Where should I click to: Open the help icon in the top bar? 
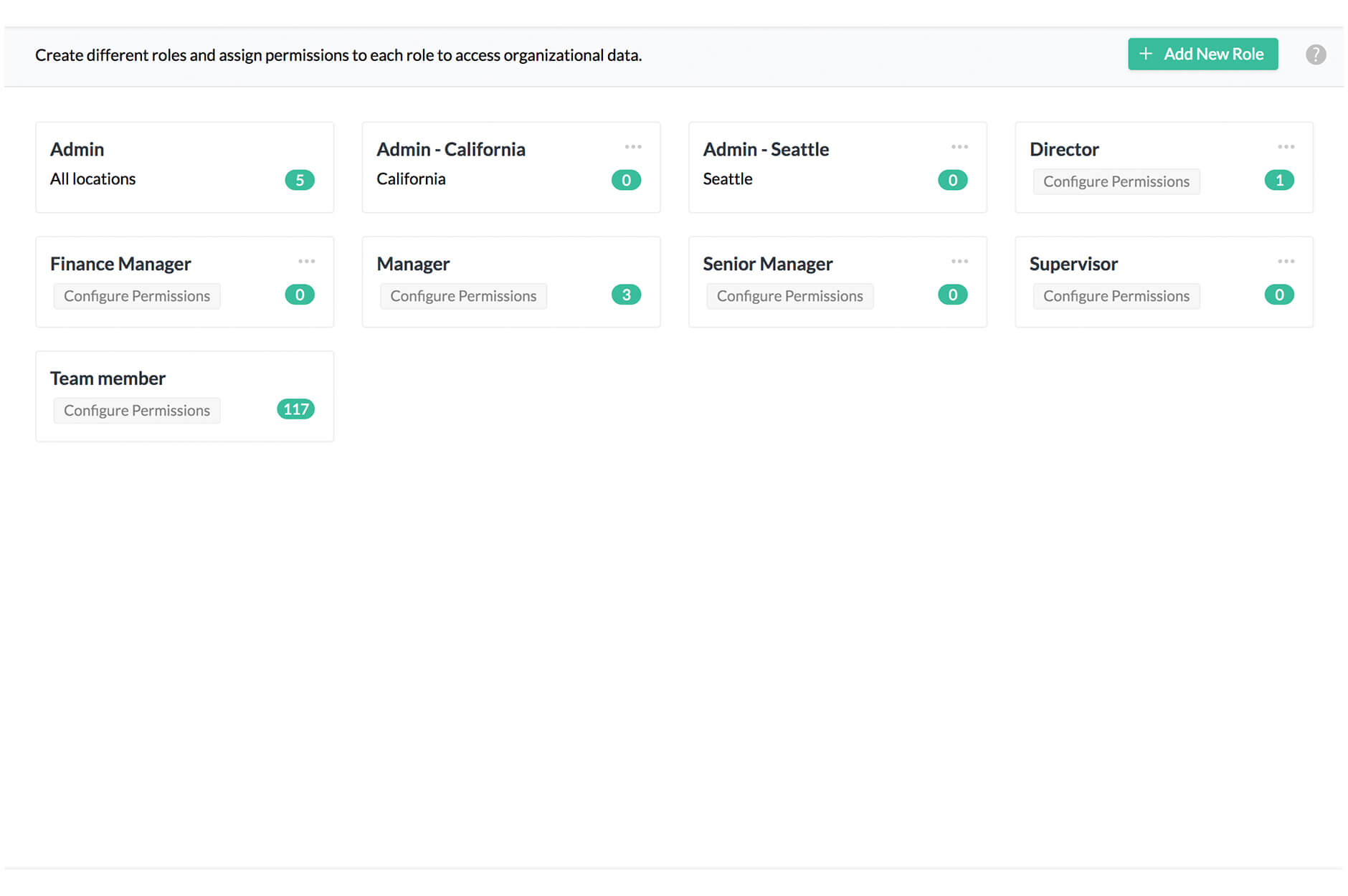tap(1316, 54)
